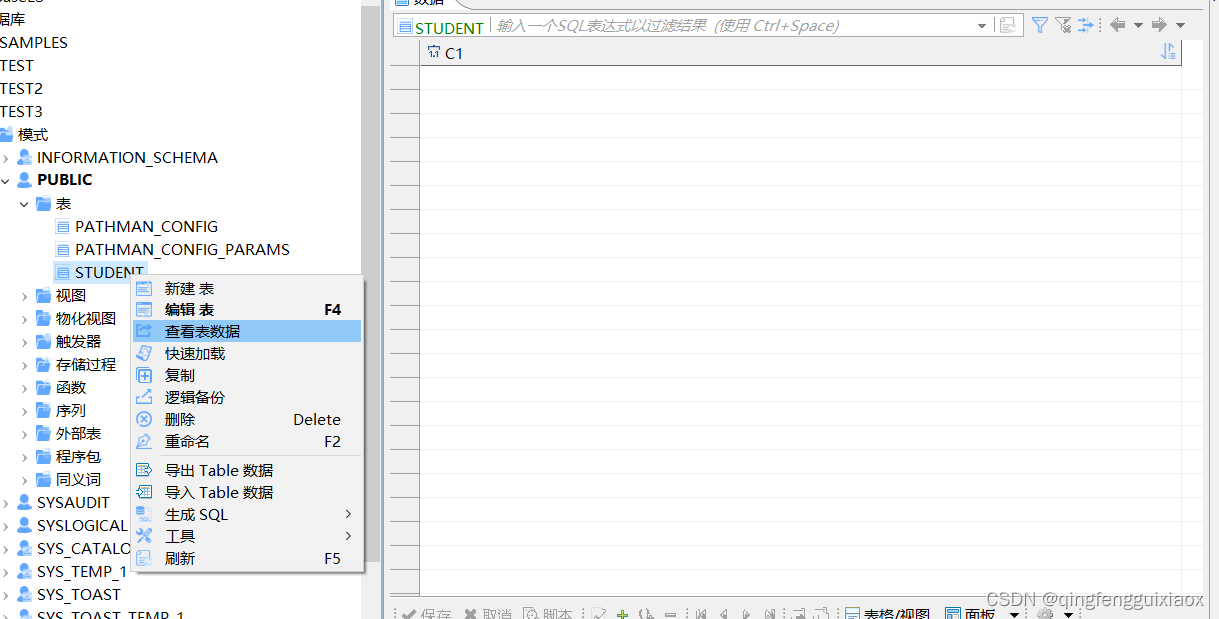Click the 新建 表 context menu entry
Screen dimensions: 1219x619
pyautogui.click(x=247, y=288)
